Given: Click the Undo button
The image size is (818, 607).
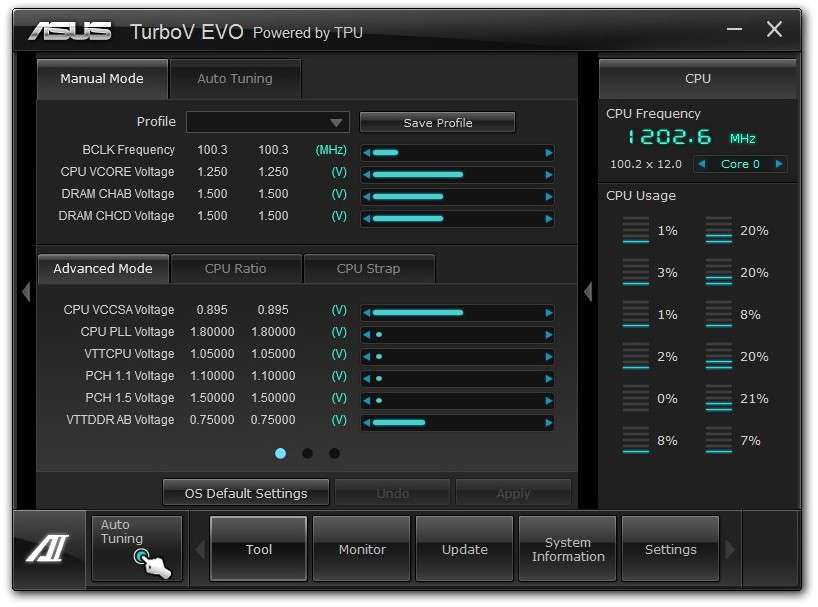Looking at the screenshot, I should 392,493.
